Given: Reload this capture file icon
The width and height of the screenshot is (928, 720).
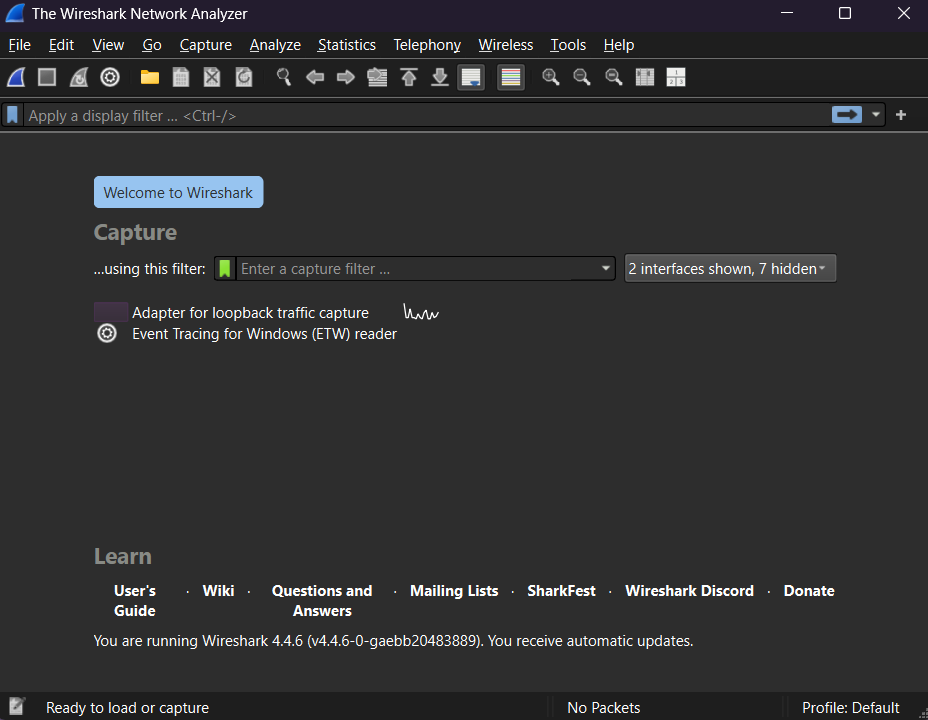Looking at the screenshot, I should [244, 77].
